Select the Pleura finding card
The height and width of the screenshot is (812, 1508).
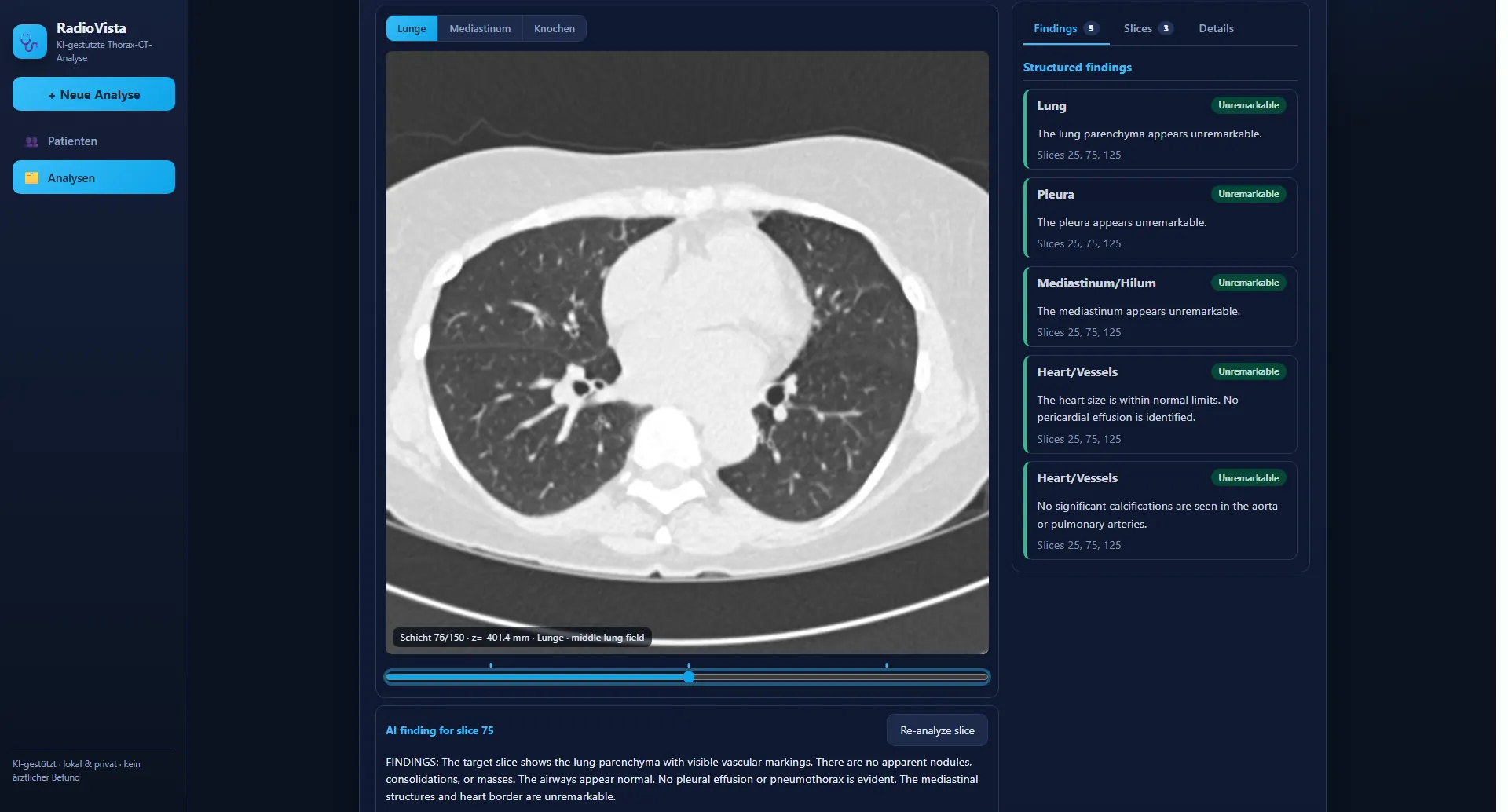1160,218
